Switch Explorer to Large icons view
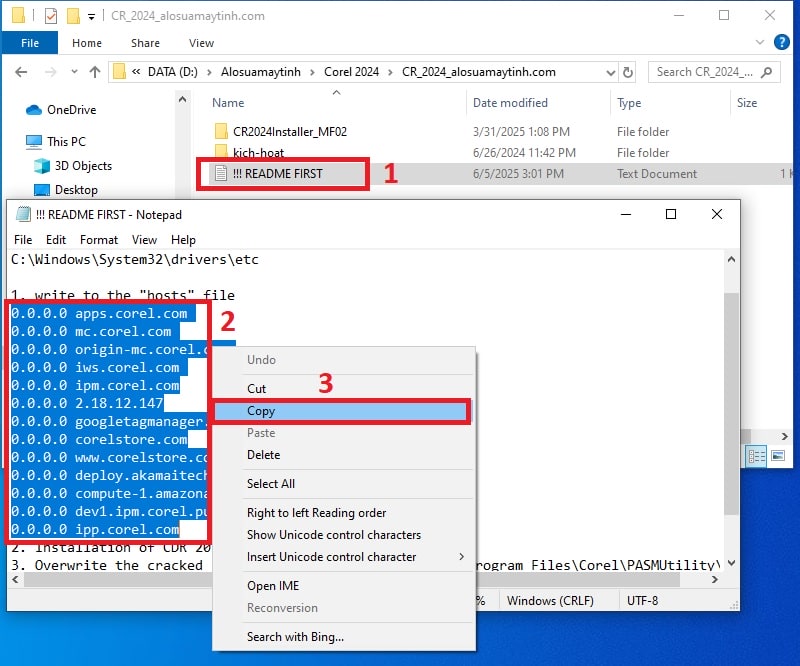The width and height of the screenshot is (800, 666). coord(778,456)
